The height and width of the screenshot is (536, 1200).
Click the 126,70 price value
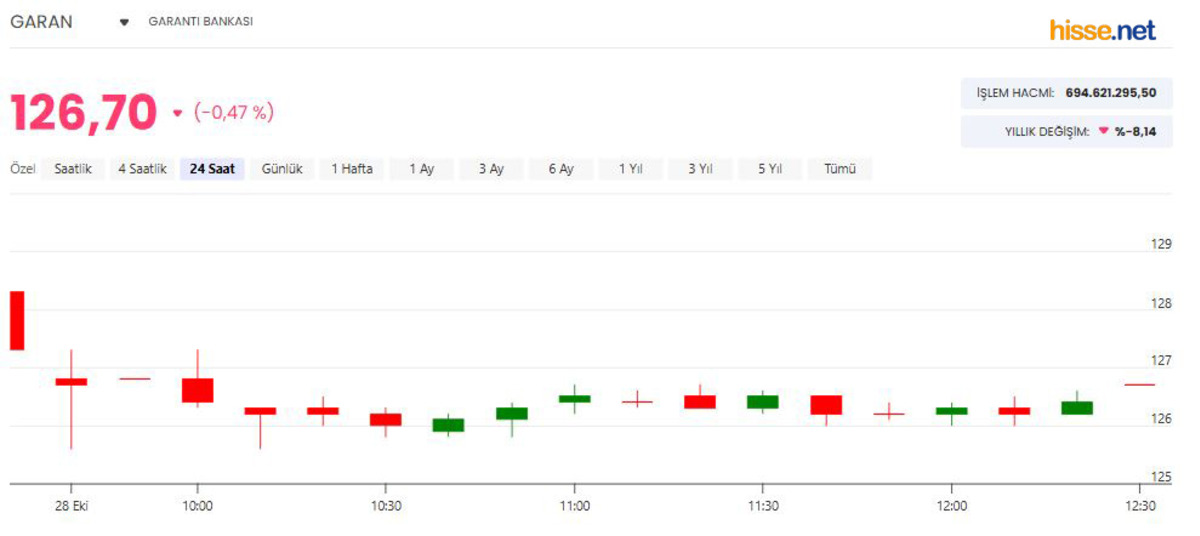click(84, 112)
